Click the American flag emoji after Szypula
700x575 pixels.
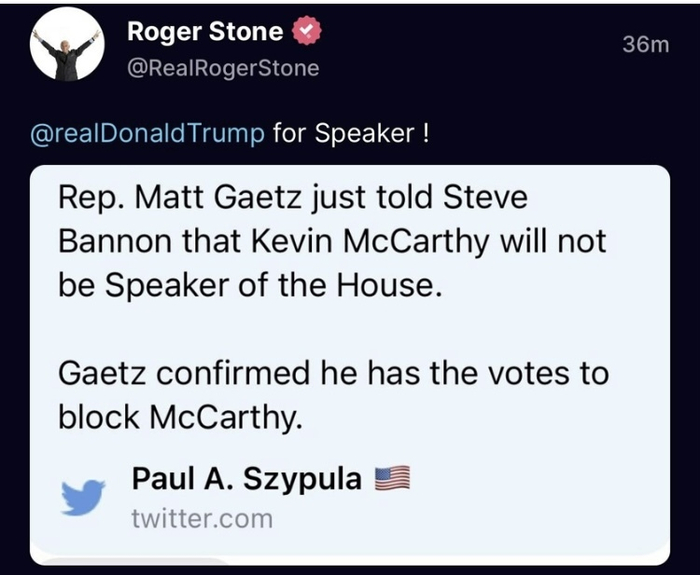click(392, 479)
